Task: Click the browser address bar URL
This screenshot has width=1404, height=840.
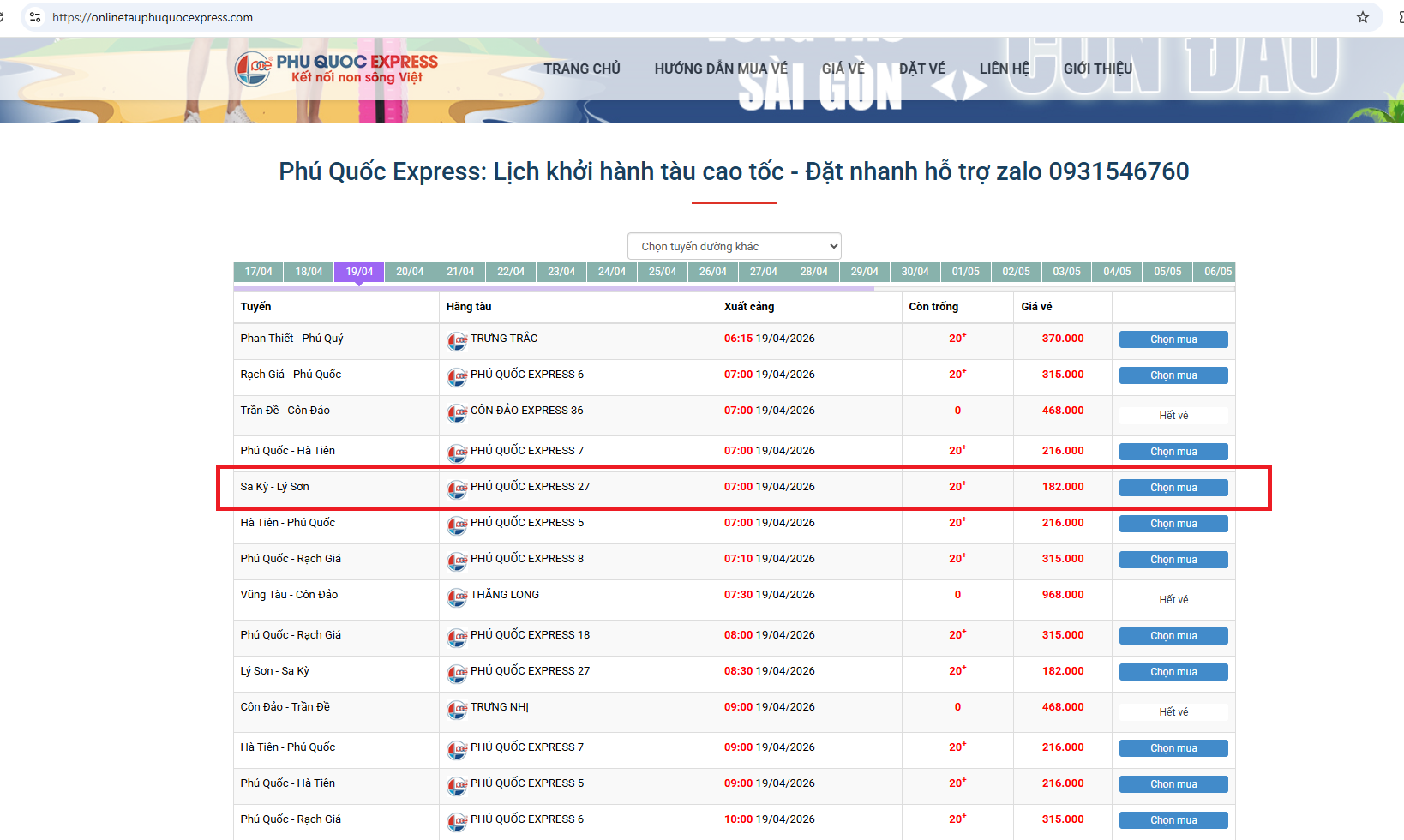Action: point(153,17)
